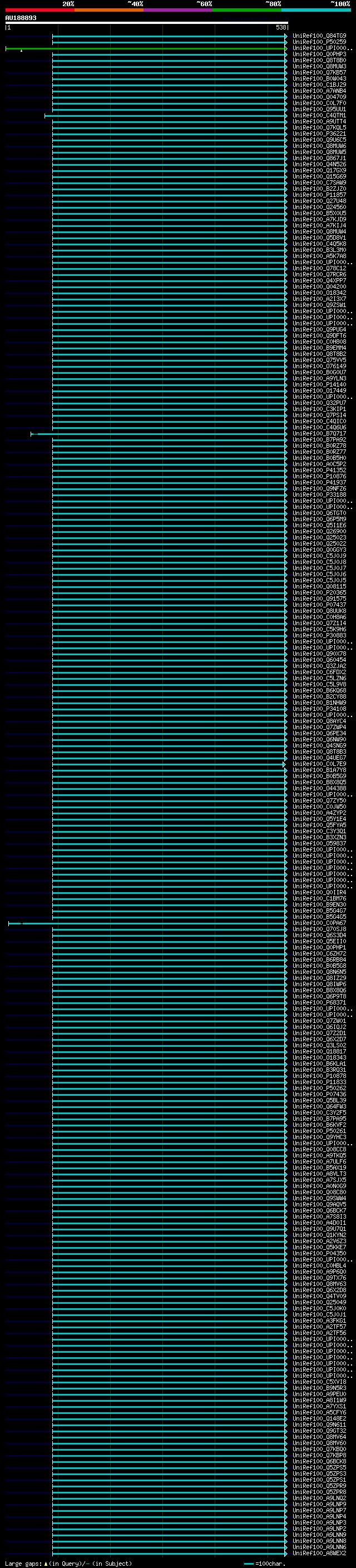Screen dimensions: 356x1568
Task: Click the UniRef100_O76149 hit
Action: click(319, 367)
